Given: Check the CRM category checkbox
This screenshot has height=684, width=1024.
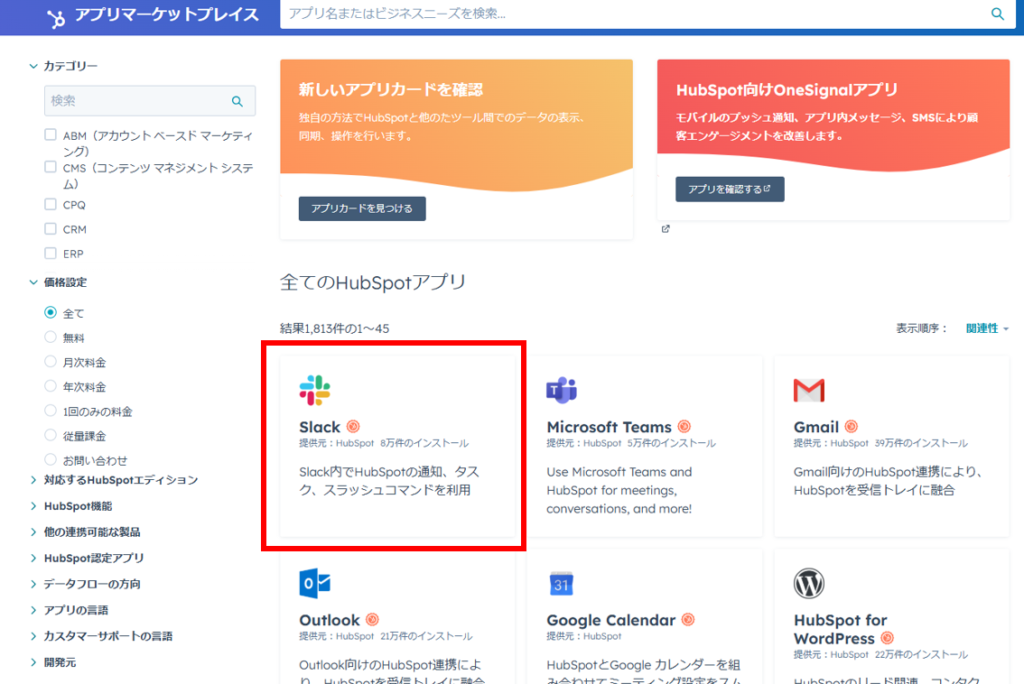Looking at the screenshot, I should coord(50,229).
